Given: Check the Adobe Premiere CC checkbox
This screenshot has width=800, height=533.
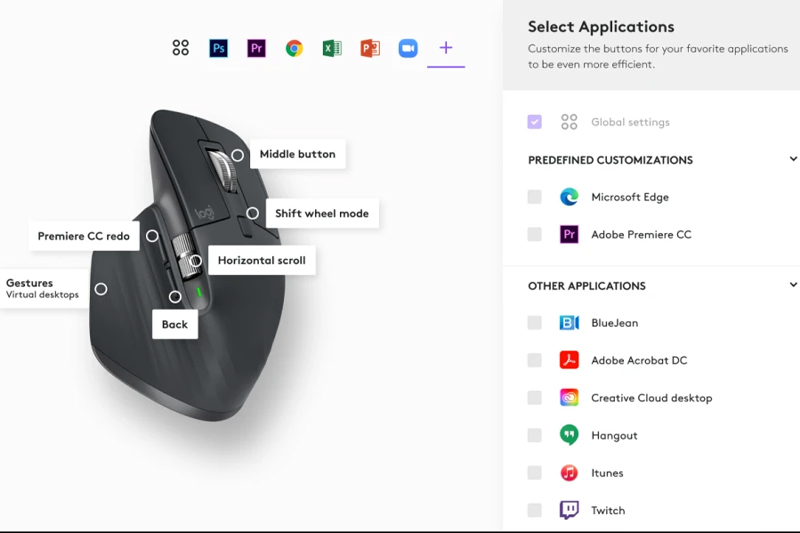Looking at the screenshot, I should coord(535,235).
